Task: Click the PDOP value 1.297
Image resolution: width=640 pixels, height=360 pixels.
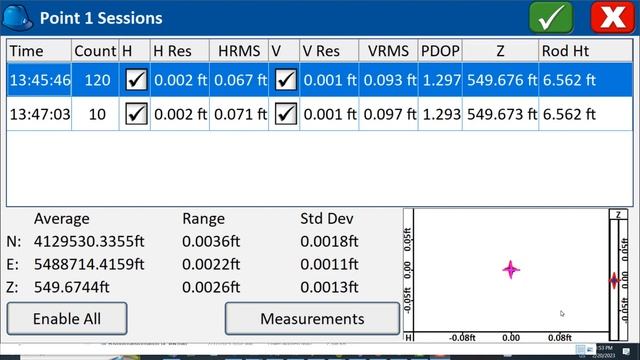Action: [x=441, y=80]
